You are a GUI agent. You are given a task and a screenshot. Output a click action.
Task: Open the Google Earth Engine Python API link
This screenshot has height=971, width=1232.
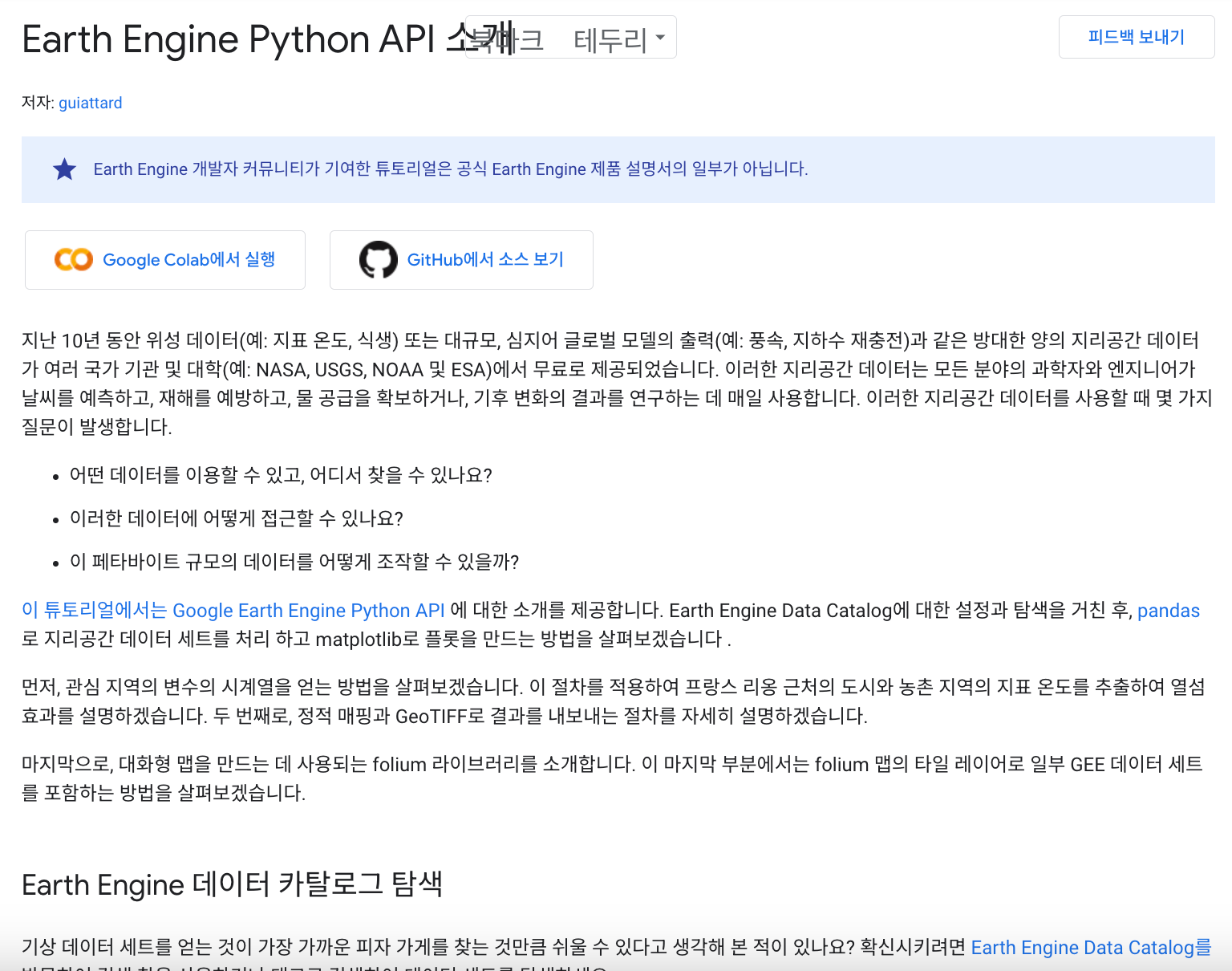[x=233, y=611]
